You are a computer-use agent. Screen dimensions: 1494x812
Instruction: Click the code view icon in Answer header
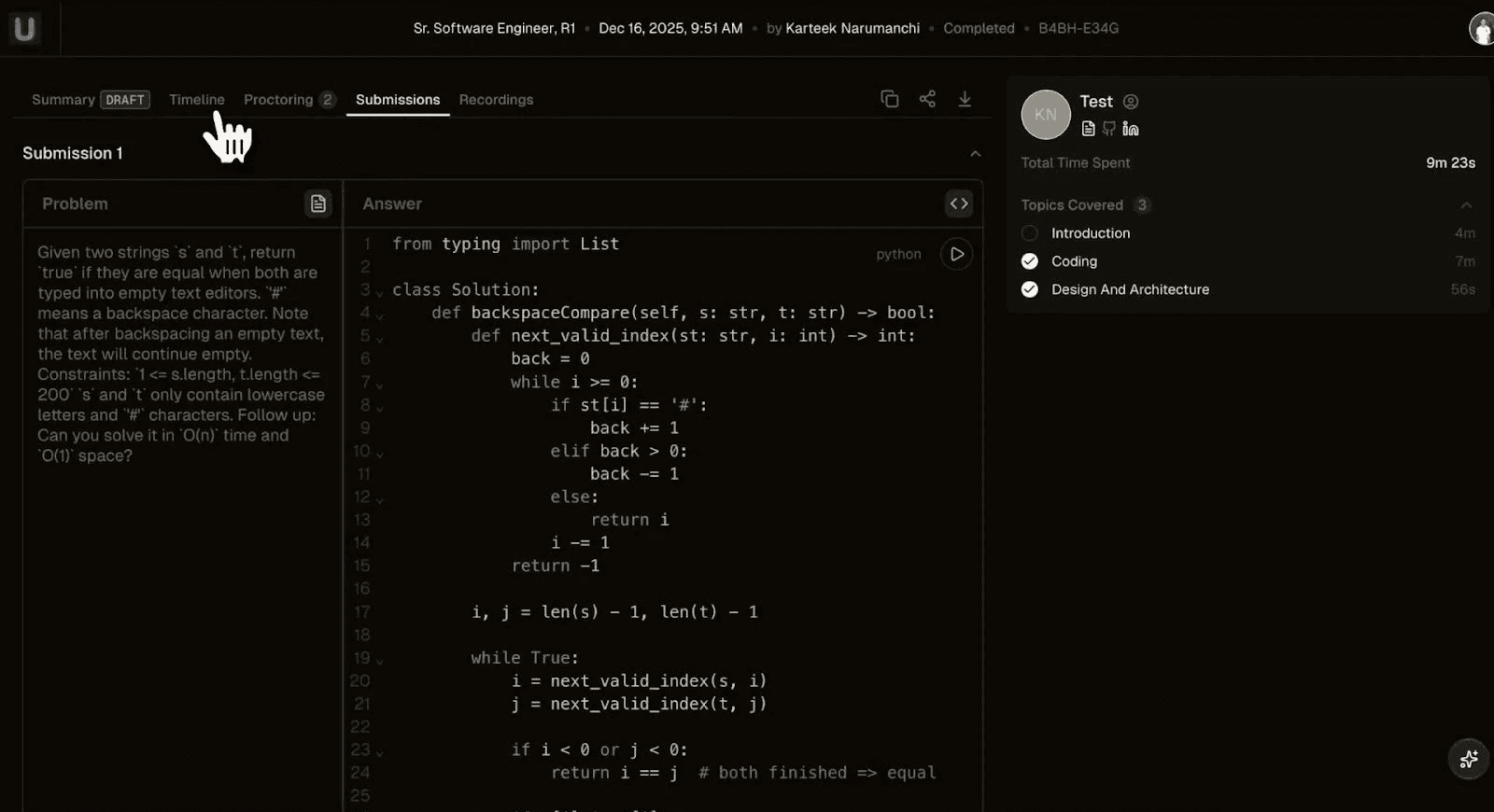[x=959, y=203]
